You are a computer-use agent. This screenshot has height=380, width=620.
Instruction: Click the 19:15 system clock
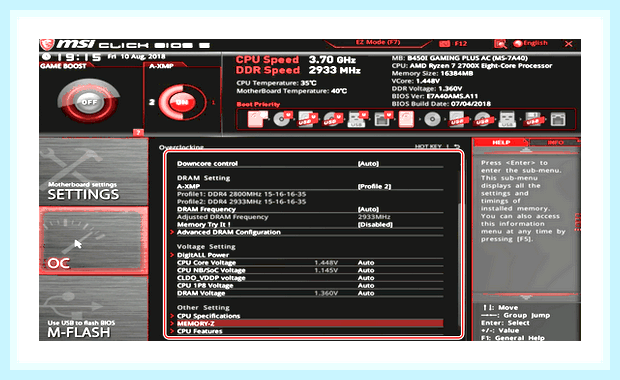click(78, 57)
